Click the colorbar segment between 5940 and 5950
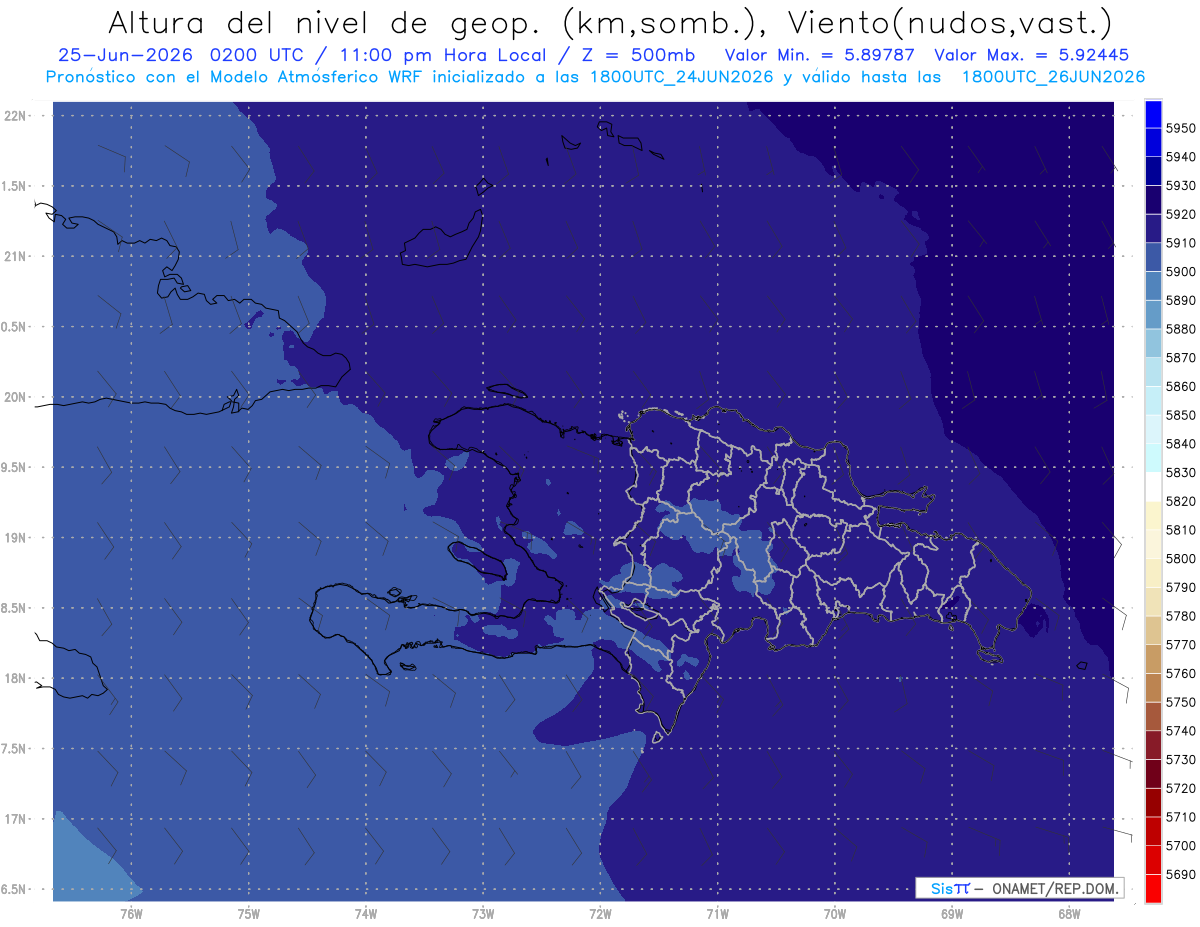The width and height of the screenshot is (1200, 927). click(x=1153, y=143)
